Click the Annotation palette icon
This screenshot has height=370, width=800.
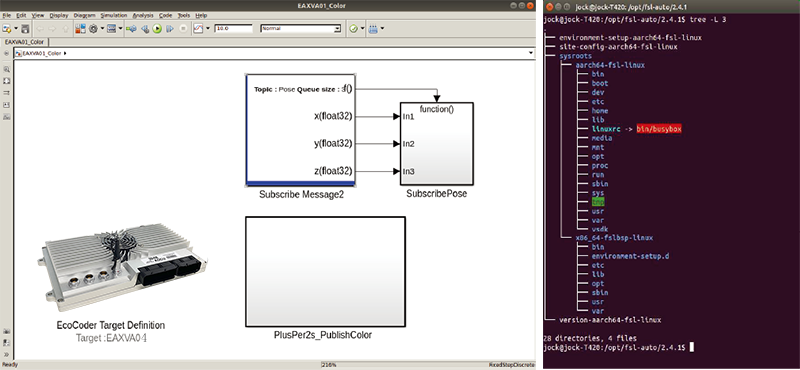6,105
